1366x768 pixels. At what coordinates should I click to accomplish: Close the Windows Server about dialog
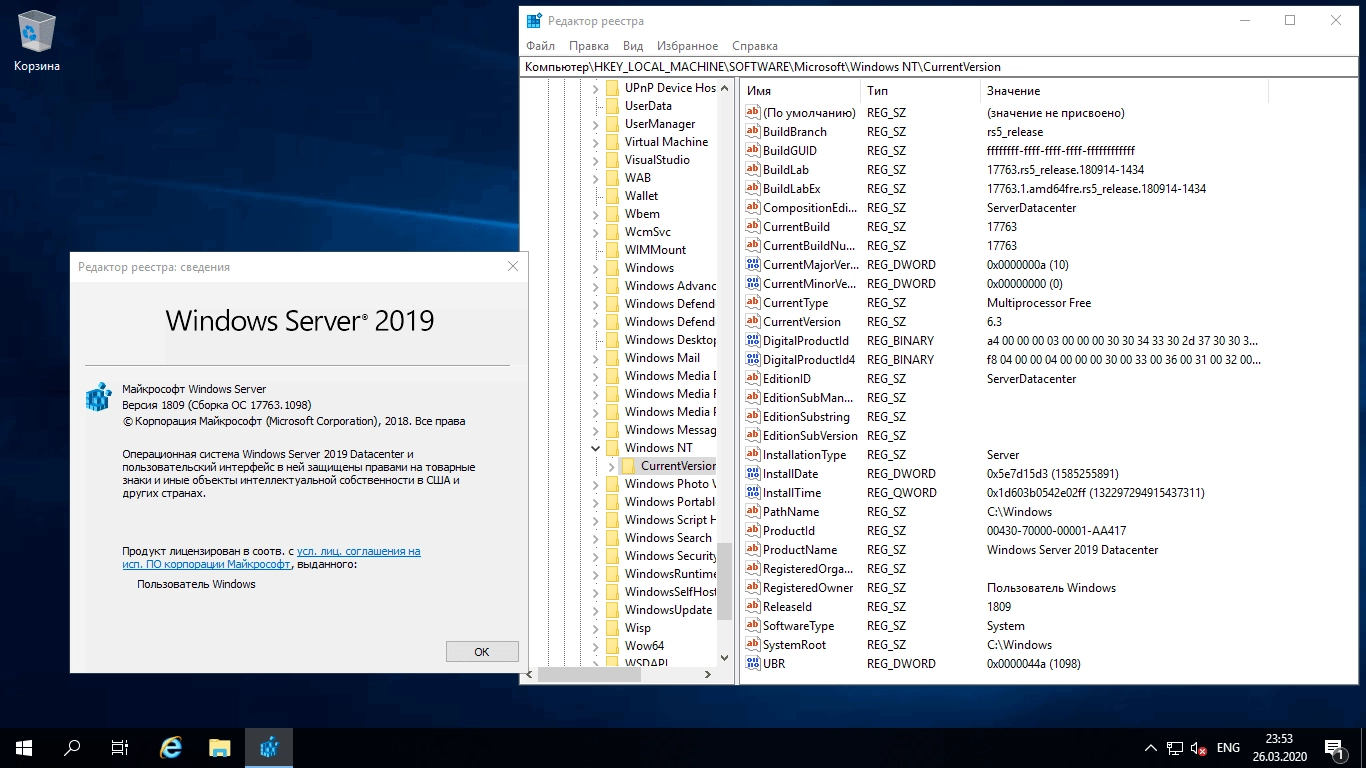[513, 267]
